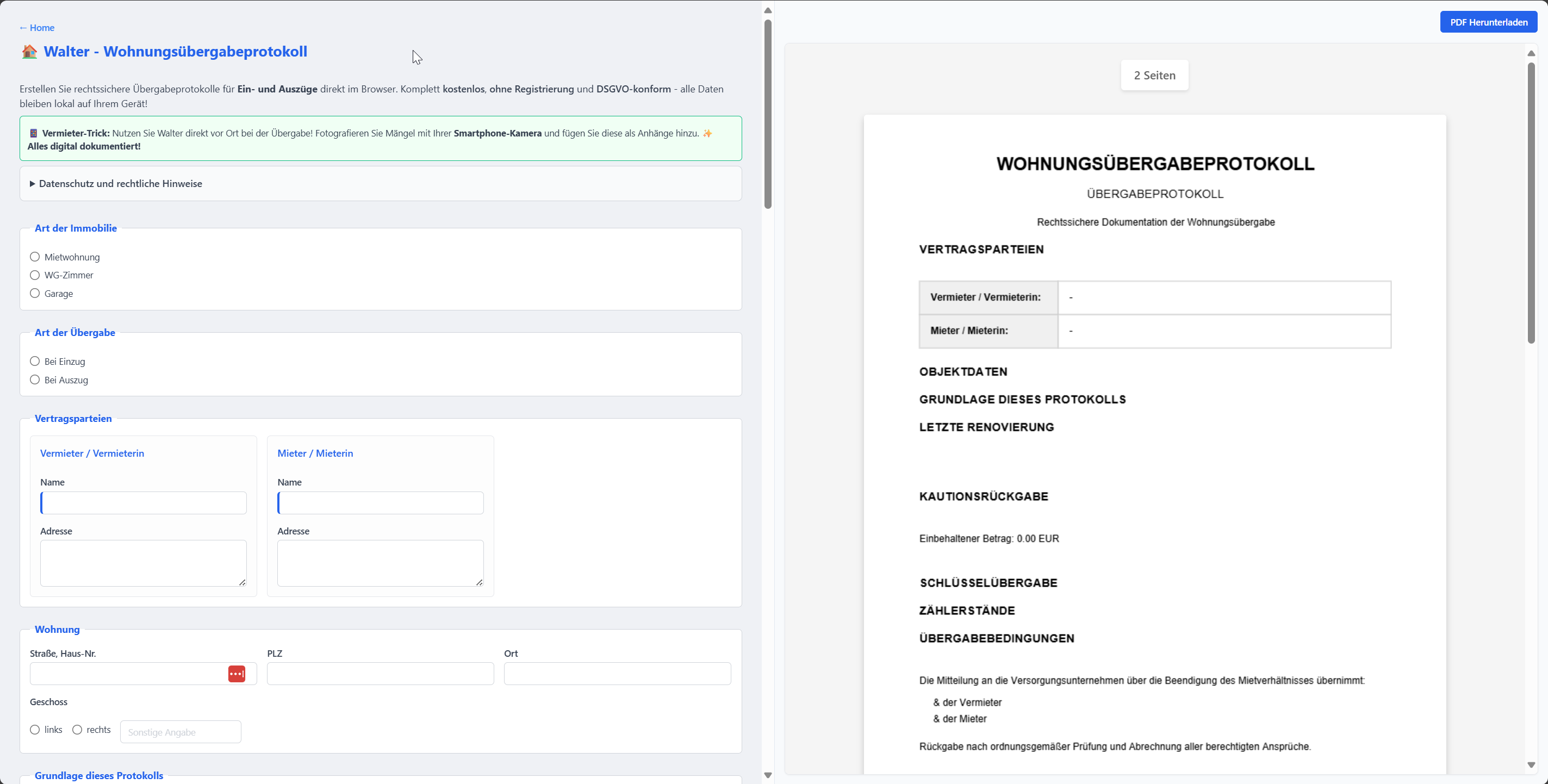
Task: Click the Art der Übergabe legend
Action: (x=75, y=333)
